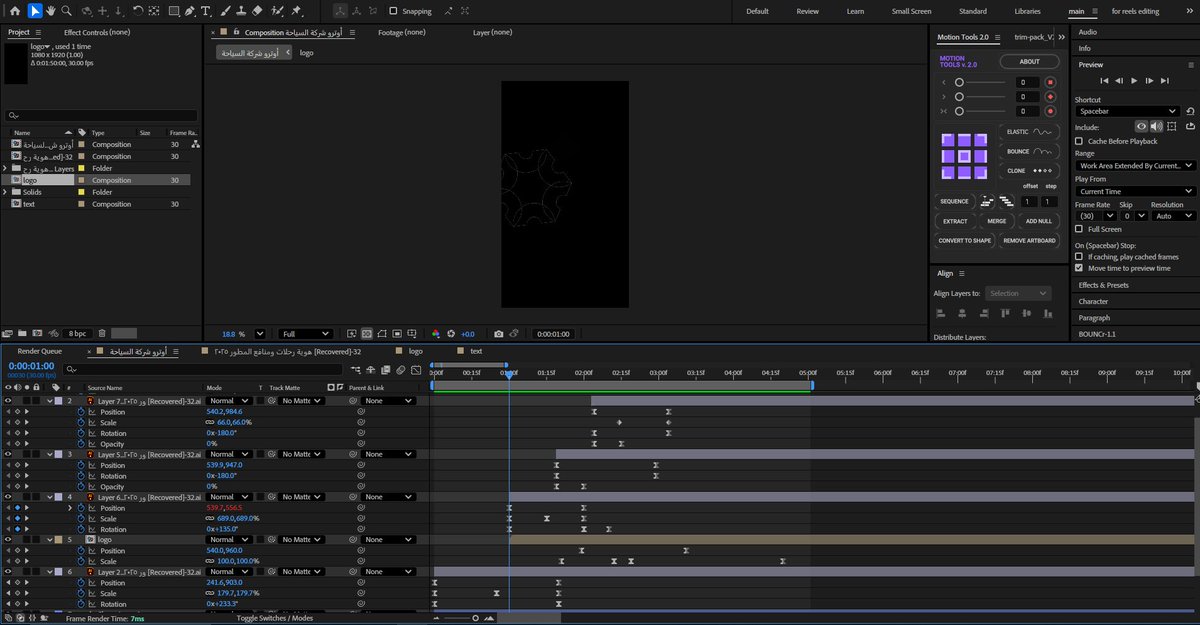Uncheck Move time to preview time
1200x625 pixels.
point(1079,268)
